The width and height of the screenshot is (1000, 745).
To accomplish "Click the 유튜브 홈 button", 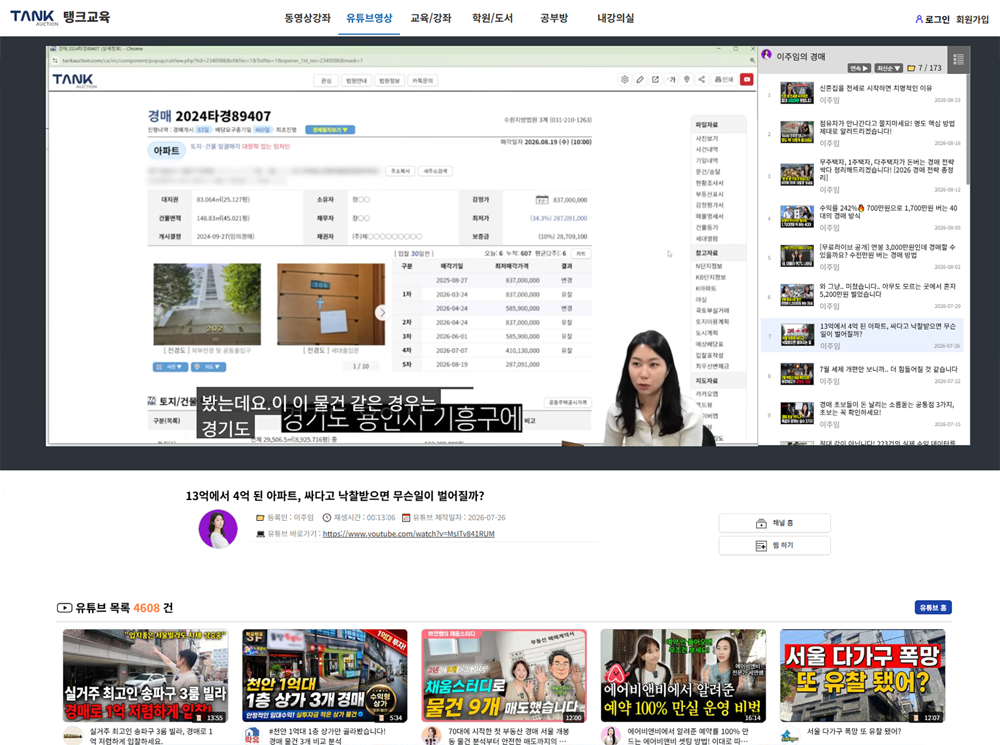I will coord(933,607).
